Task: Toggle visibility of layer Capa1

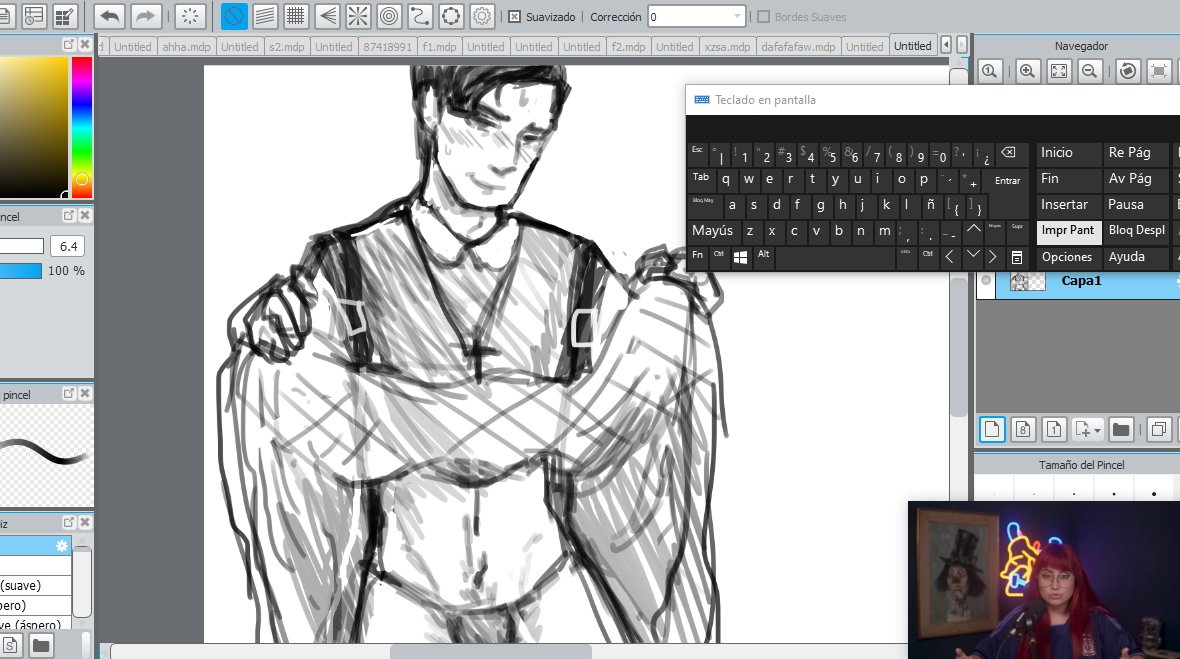Action: click(x=986, y=281)
